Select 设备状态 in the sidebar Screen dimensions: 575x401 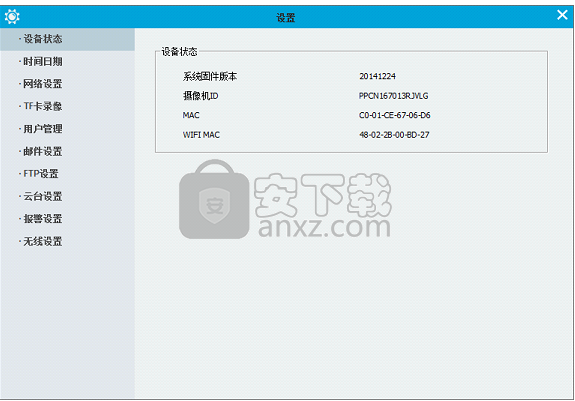pos(67,39)
